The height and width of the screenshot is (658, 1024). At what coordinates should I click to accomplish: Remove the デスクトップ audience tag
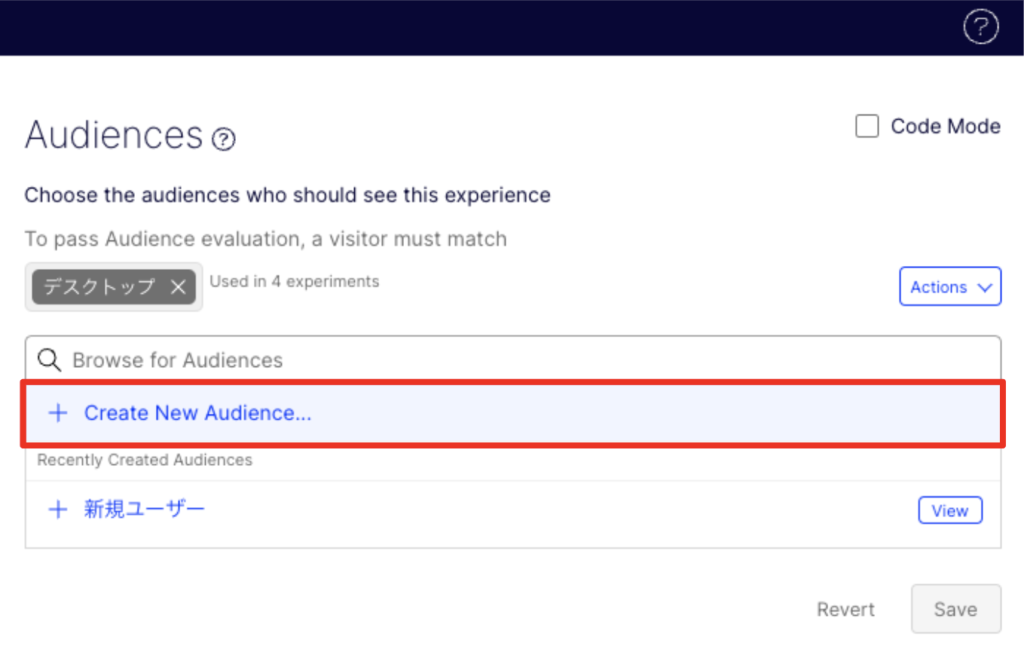click(178, 287)
